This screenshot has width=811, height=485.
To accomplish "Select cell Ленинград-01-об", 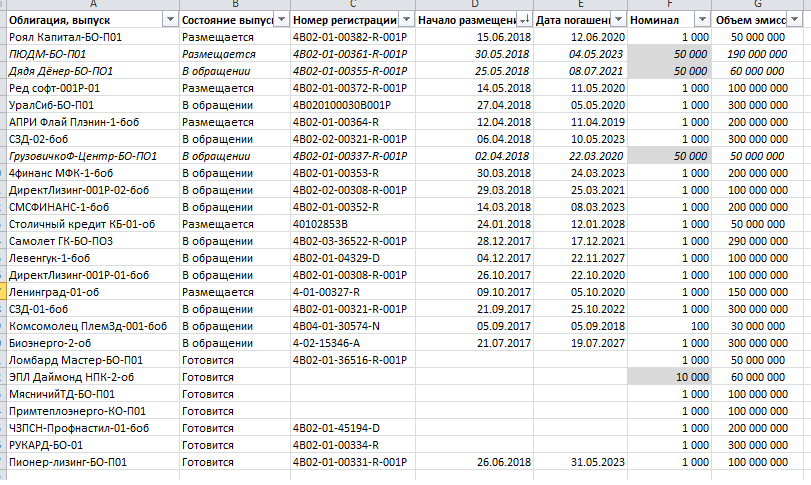I will [93, 293].
